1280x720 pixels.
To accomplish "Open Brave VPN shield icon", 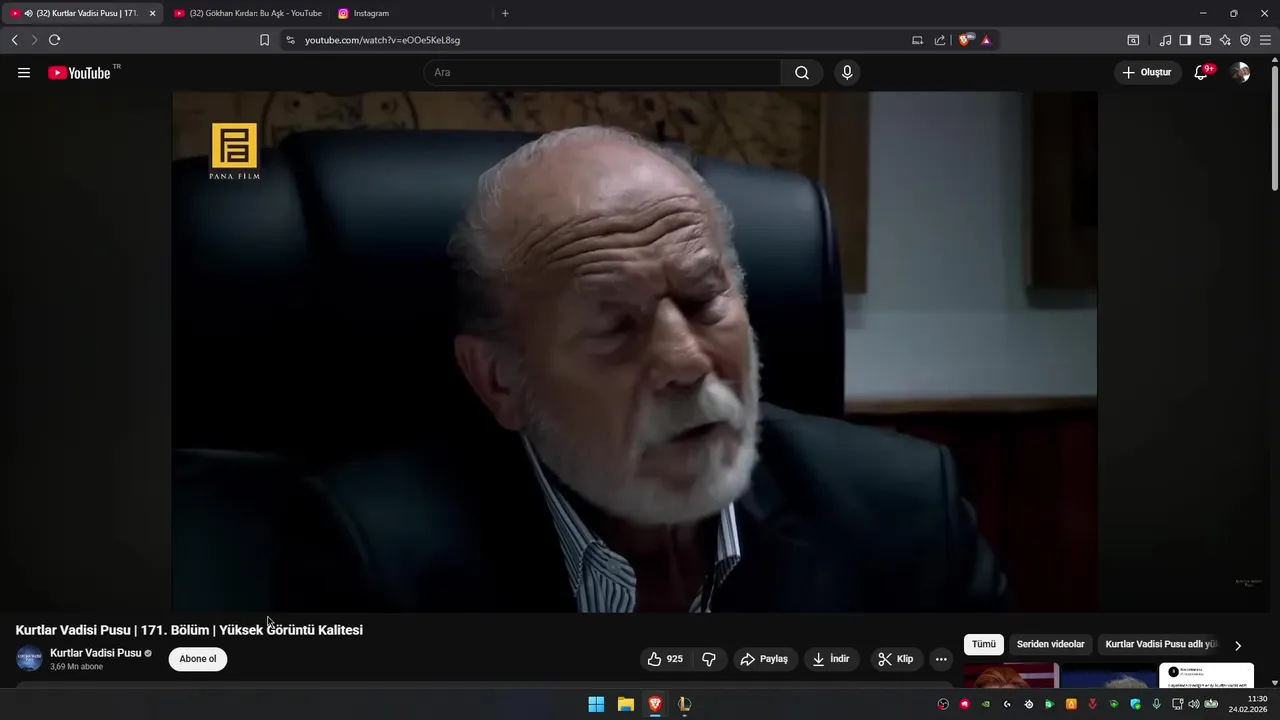I will click(1245, 40).
